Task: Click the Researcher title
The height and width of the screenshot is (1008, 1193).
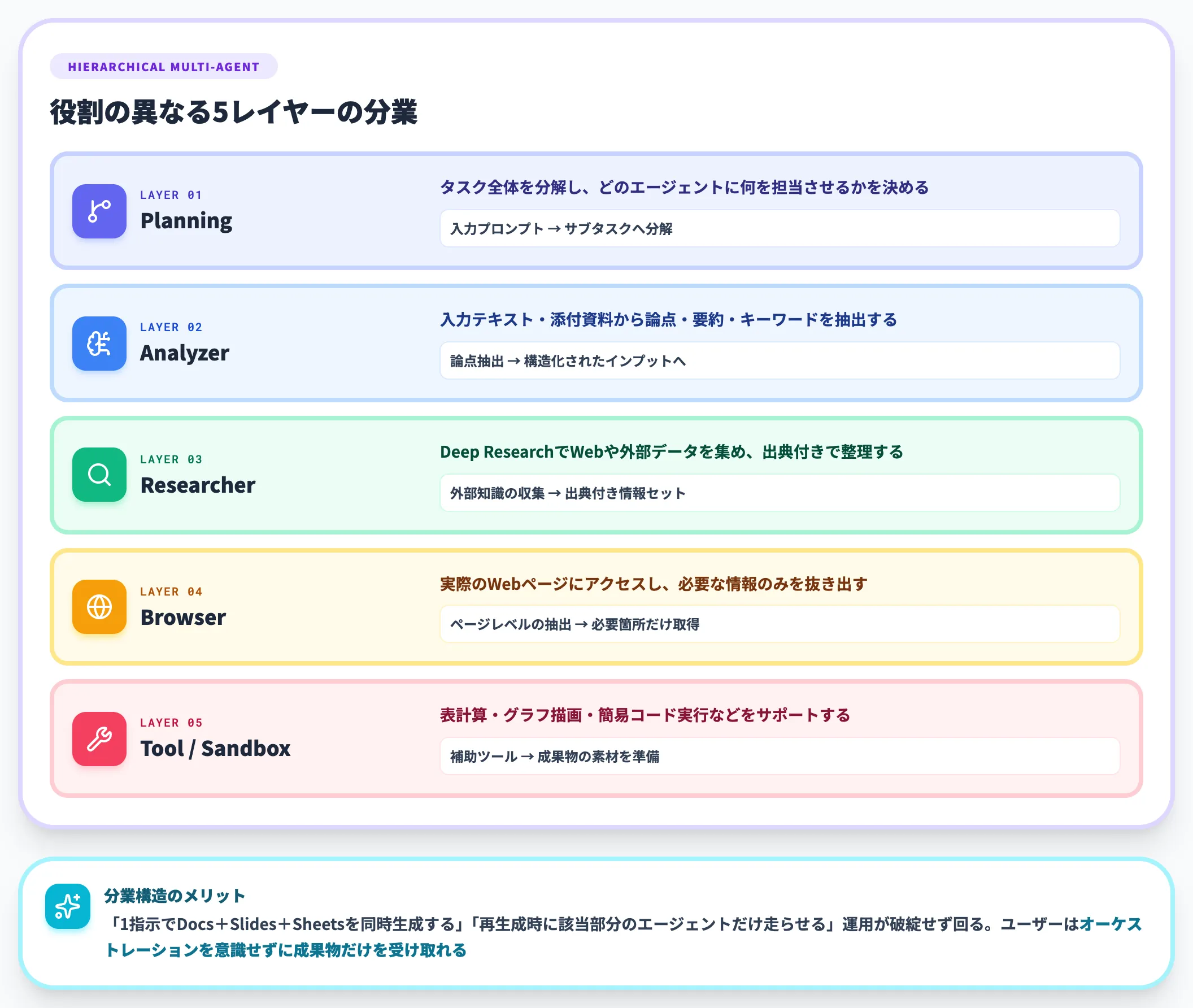Action: pyautogui.click(x=198, y=485)
